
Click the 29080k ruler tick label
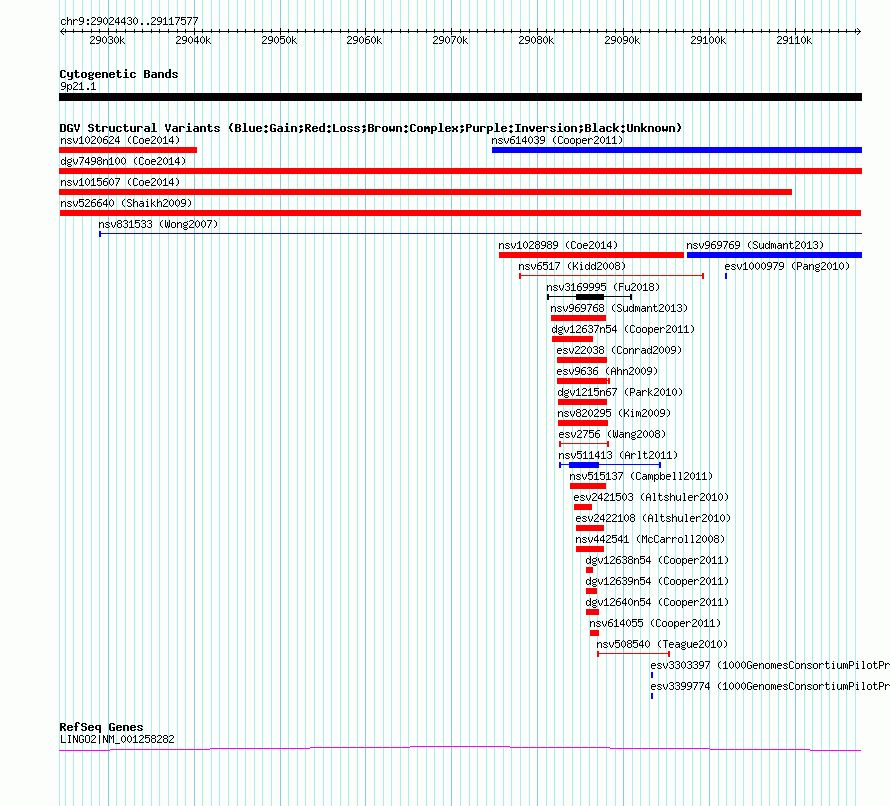pyautogui.click(x=536, y=40)
